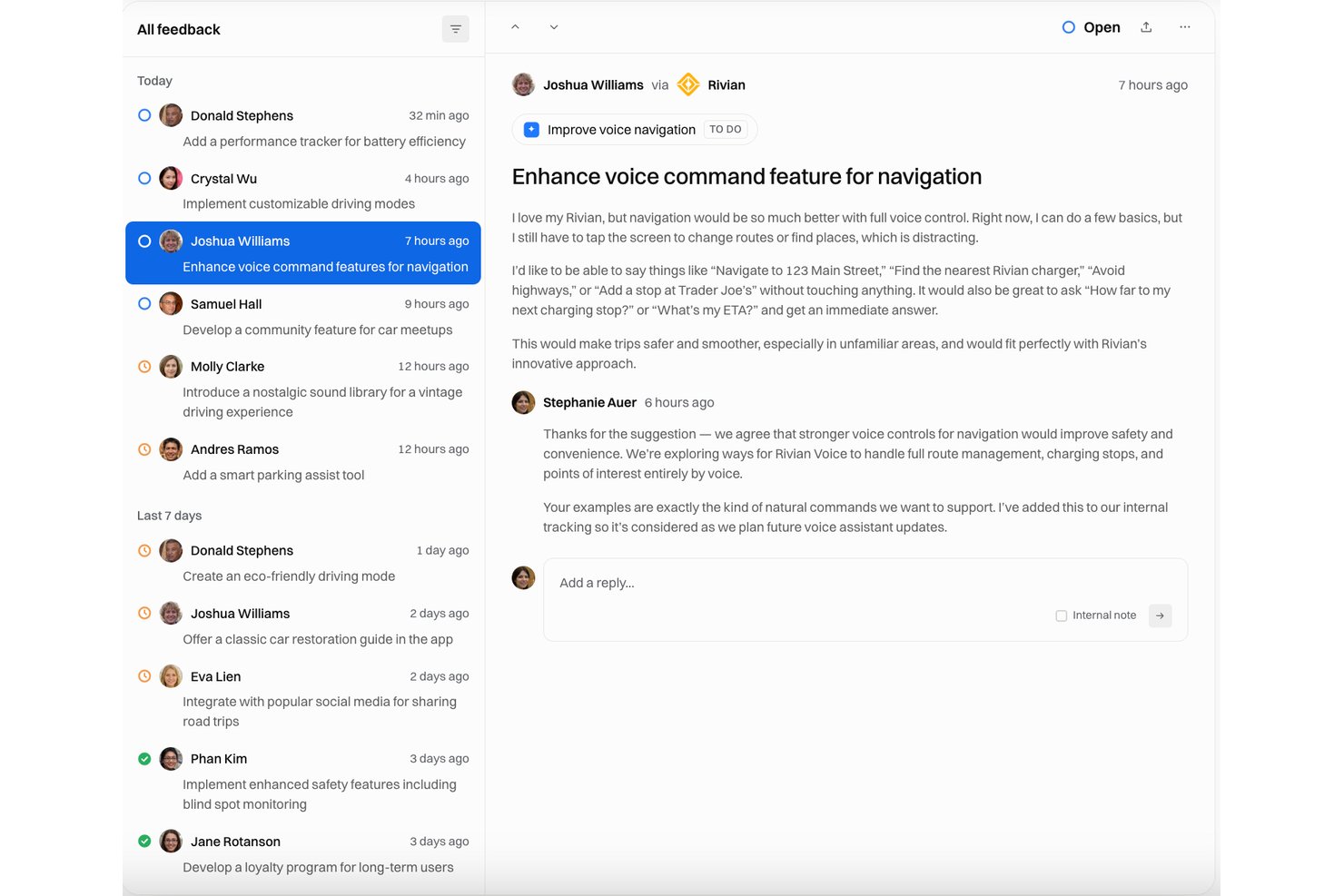Click your avatar beside the reply box
Viewport: 1344px width, 896px height.
pyautogui.click(x=523, y=577)
